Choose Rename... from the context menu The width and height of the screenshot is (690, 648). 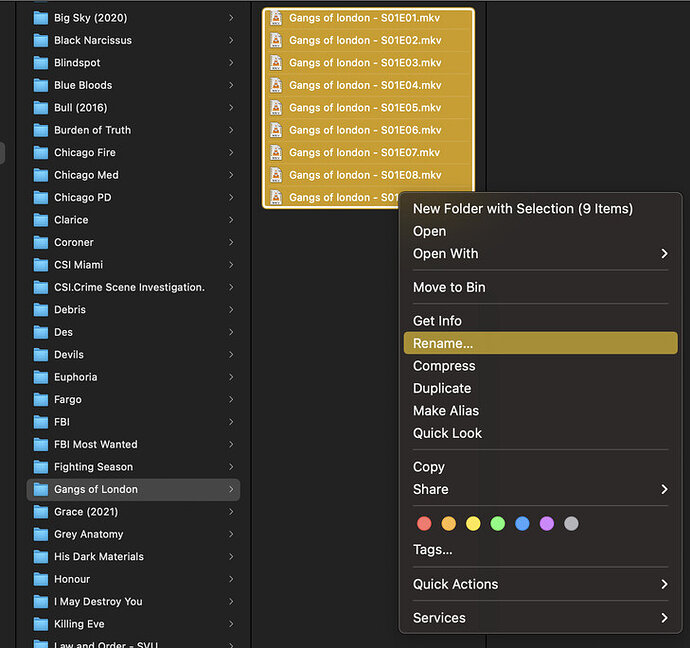click(443, 343)
